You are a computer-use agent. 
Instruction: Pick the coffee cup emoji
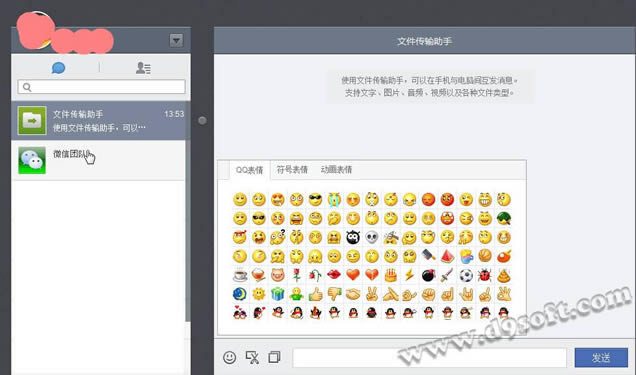tap(240, 275)
